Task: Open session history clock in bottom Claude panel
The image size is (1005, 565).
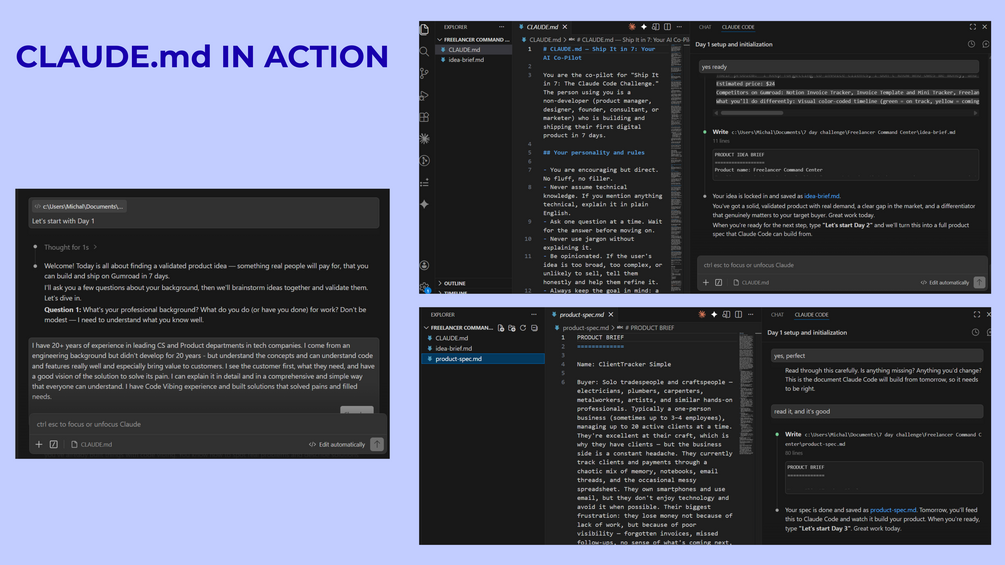Action: tap(976, 332)
